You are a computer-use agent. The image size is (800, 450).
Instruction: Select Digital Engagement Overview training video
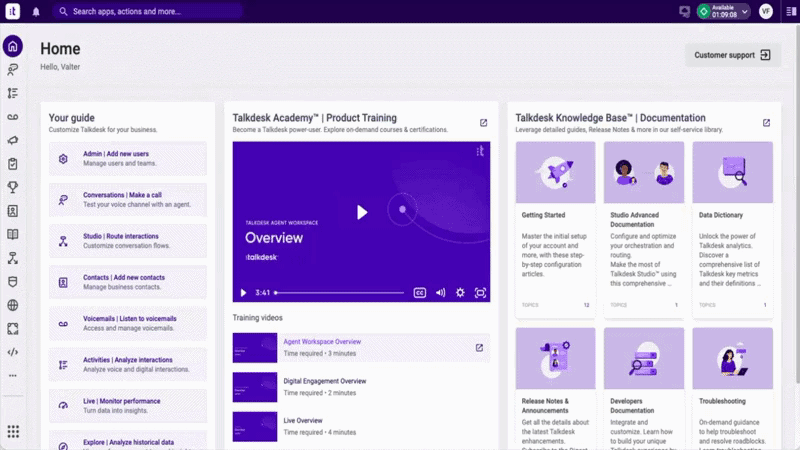[361, 387]
